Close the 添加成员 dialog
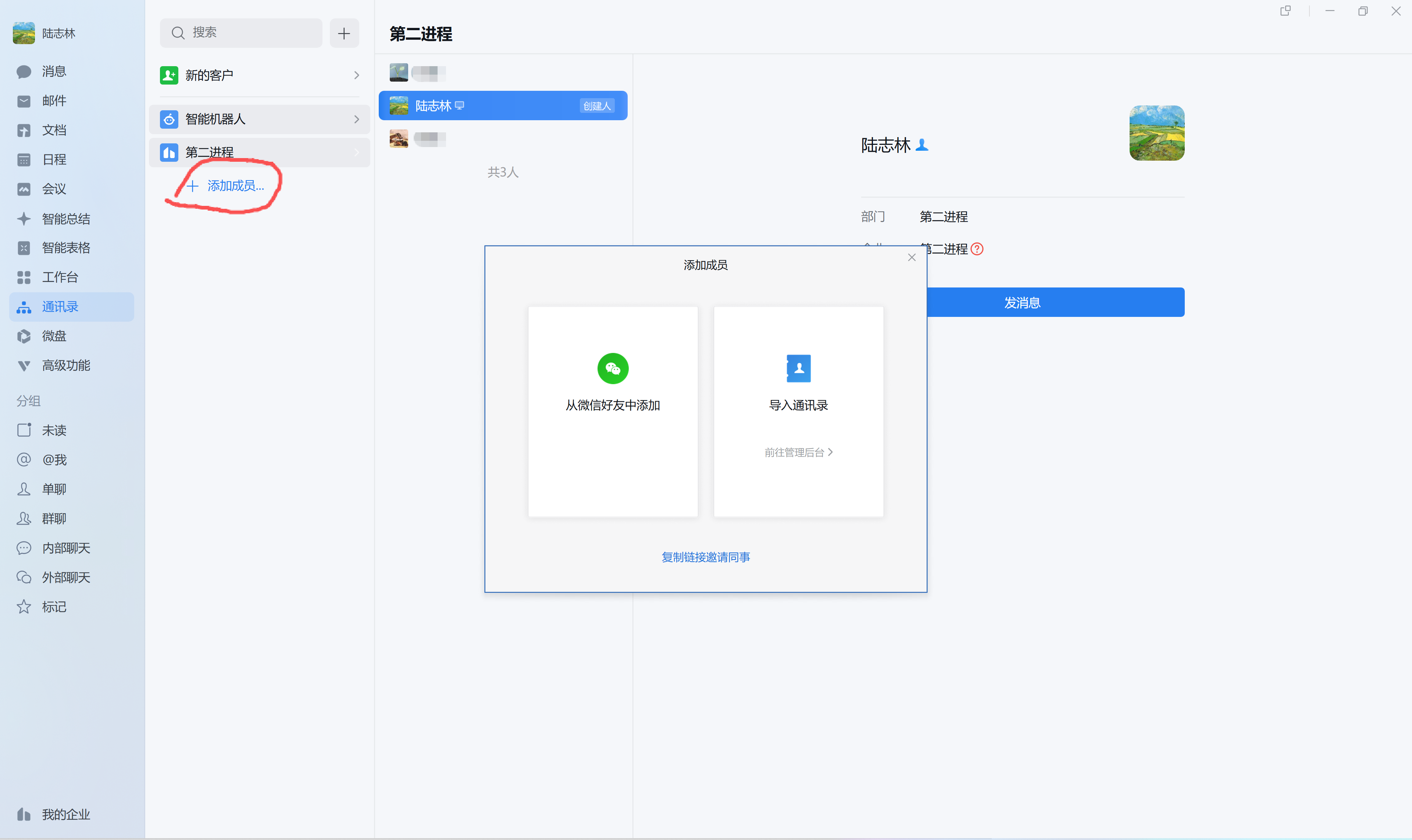 pos(912,258)
